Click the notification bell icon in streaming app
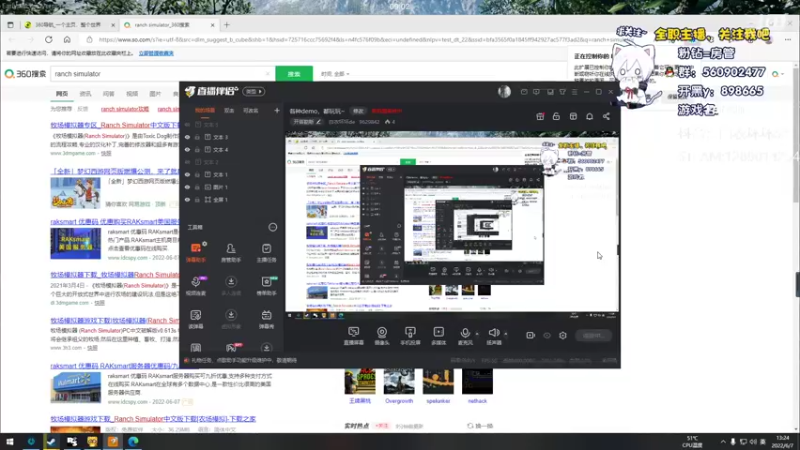 point(589,116)
